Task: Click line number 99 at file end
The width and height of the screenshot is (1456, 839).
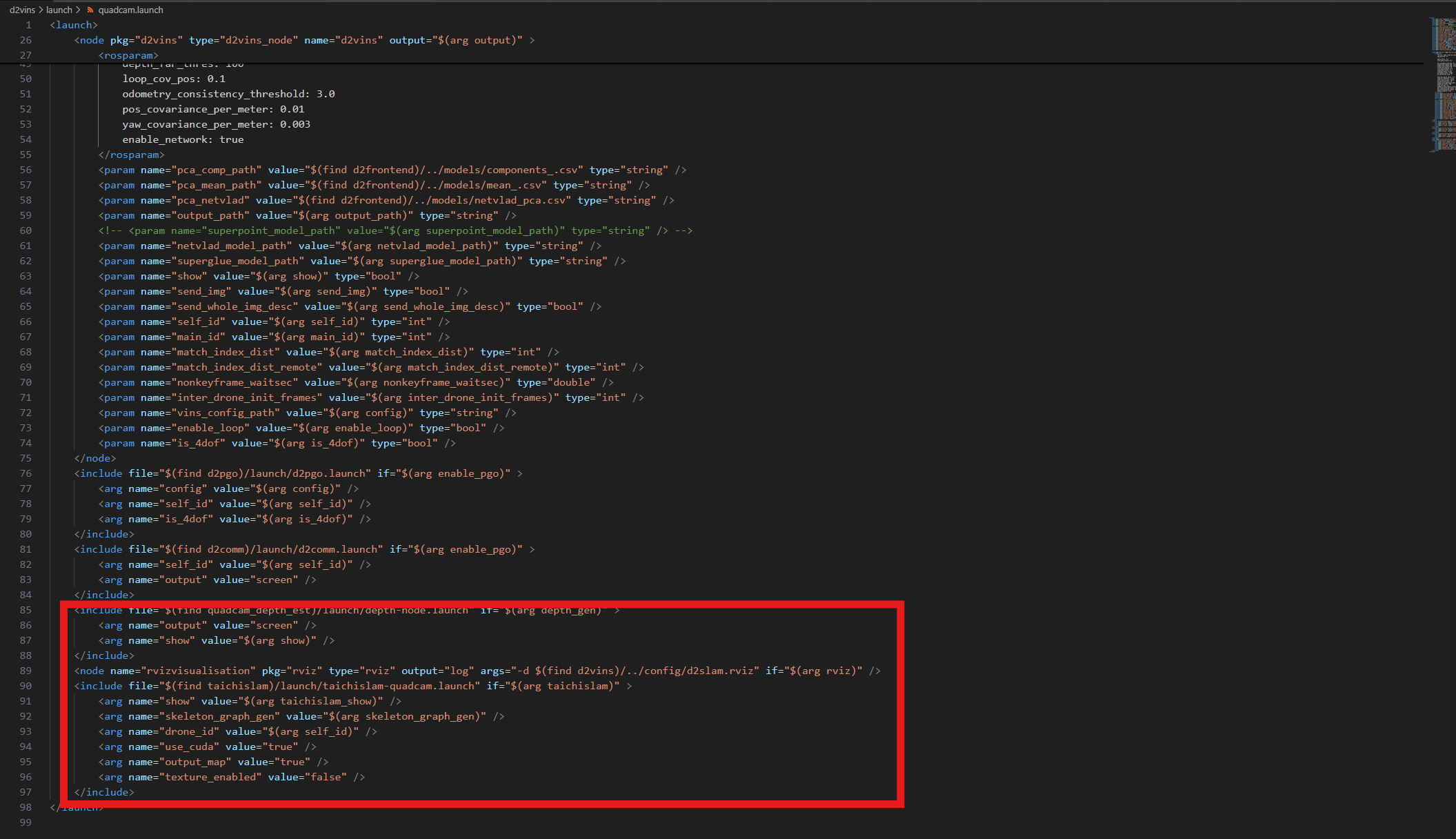Action: tap(26, 822)
